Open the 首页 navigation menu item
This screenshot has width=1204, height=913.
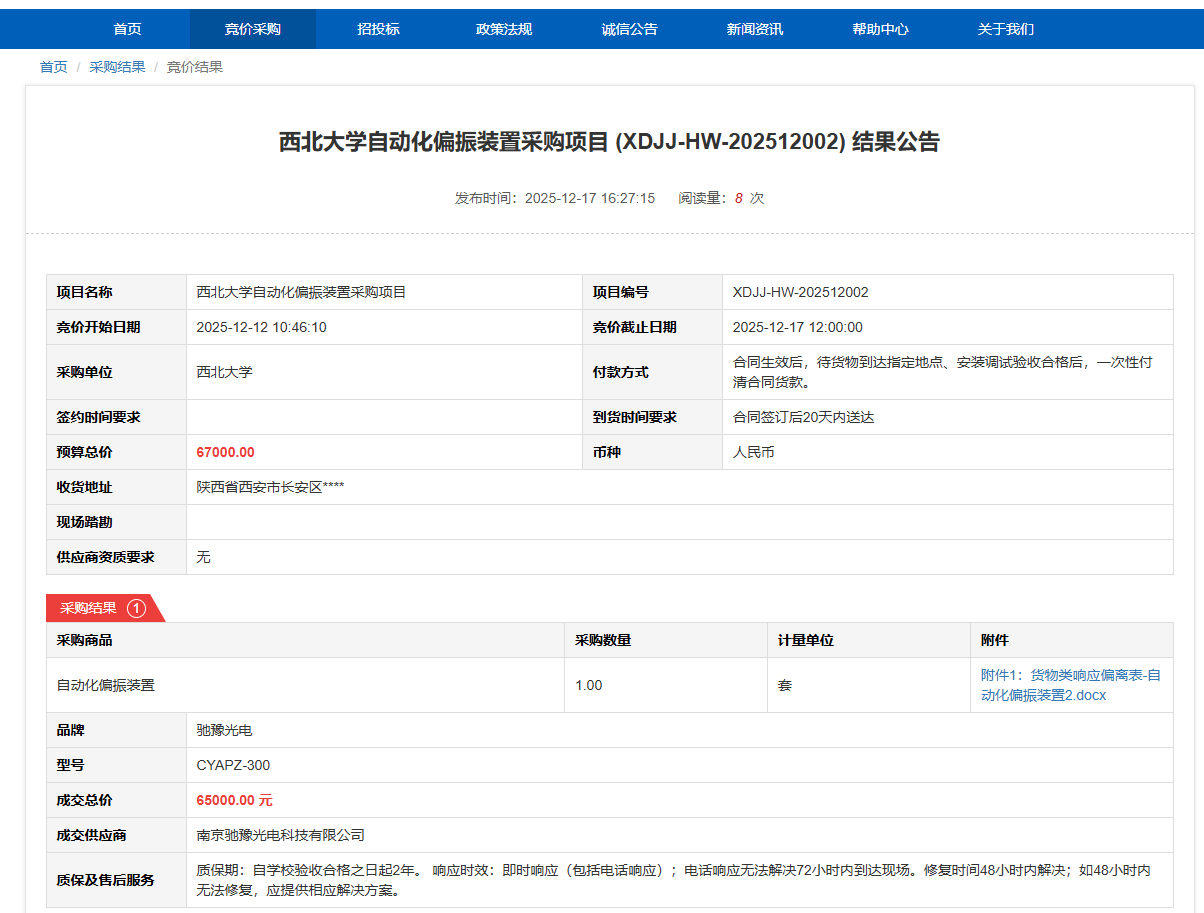coord(127,29)
